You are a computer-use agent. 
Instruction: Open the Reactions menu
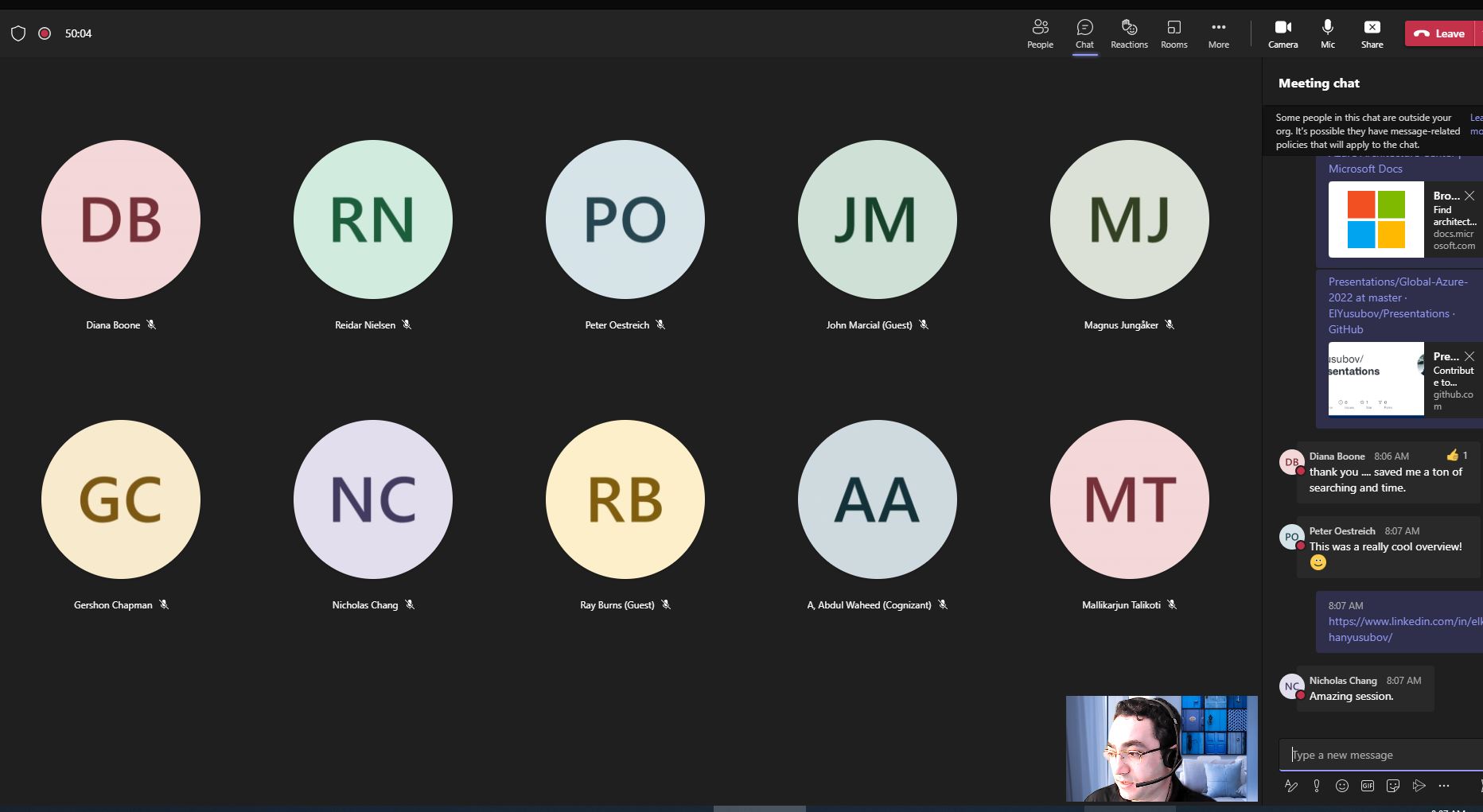(x=1129, y=33)
